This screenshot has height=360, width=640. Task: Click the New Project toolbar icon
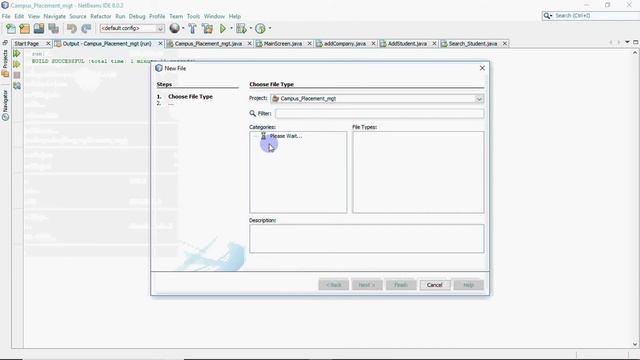tap(24, 28)
